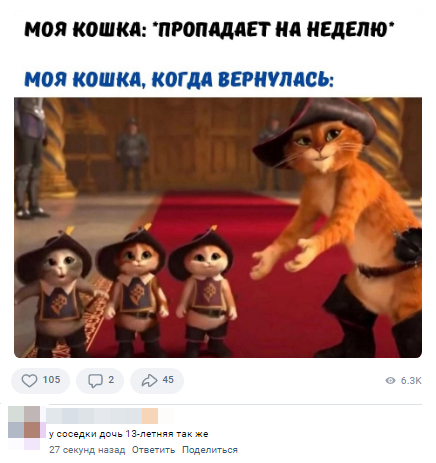Click the caption МОЯ КОШКА, КОГДА ВЕРНУЛАСЬ

click(x=179, y=79)
